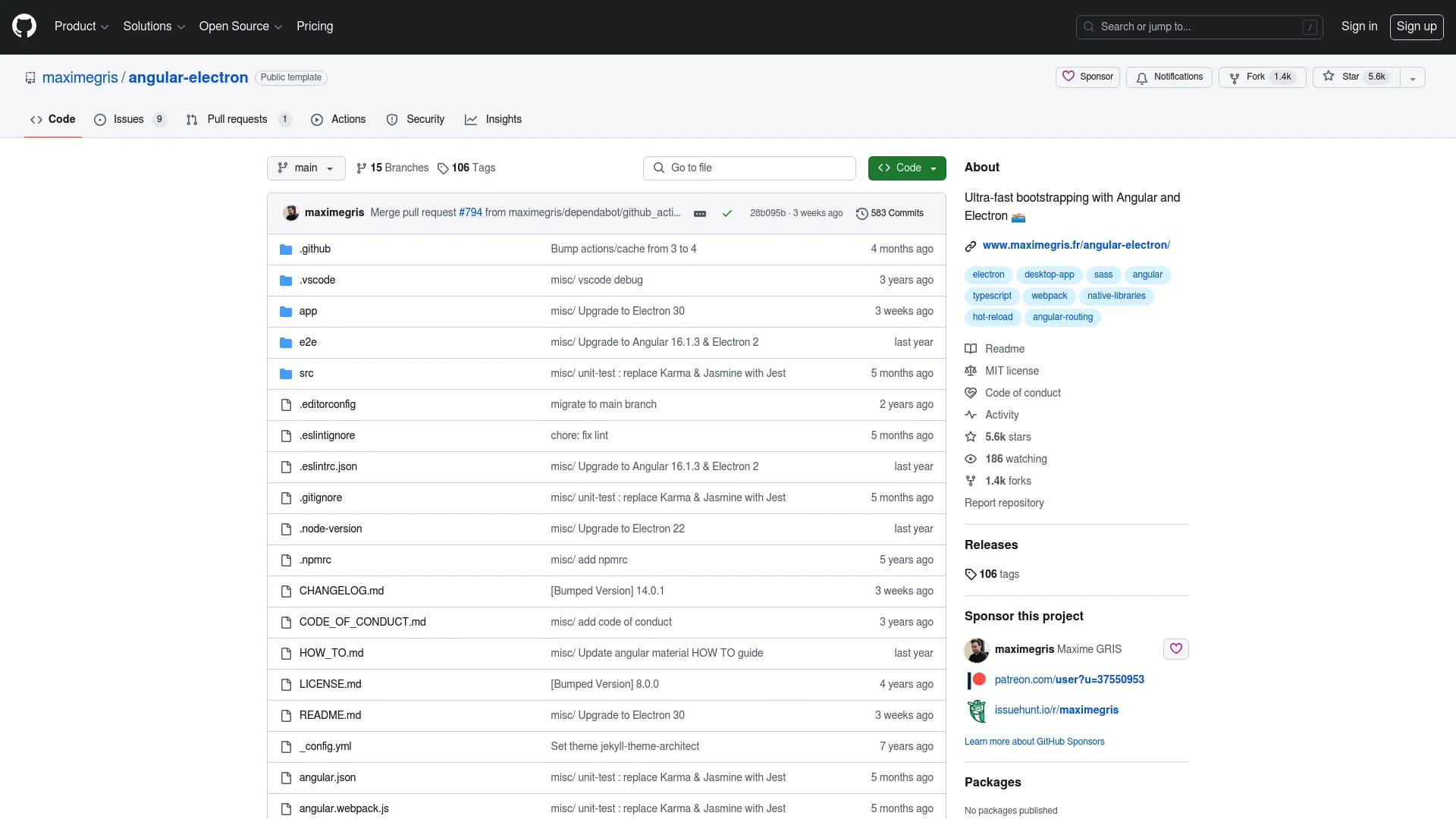The width and height of the screenshot is (1456, 819).
Task: Click the file icon beside .npmrc
Action: pyautogui.click(x=286, y=560)
